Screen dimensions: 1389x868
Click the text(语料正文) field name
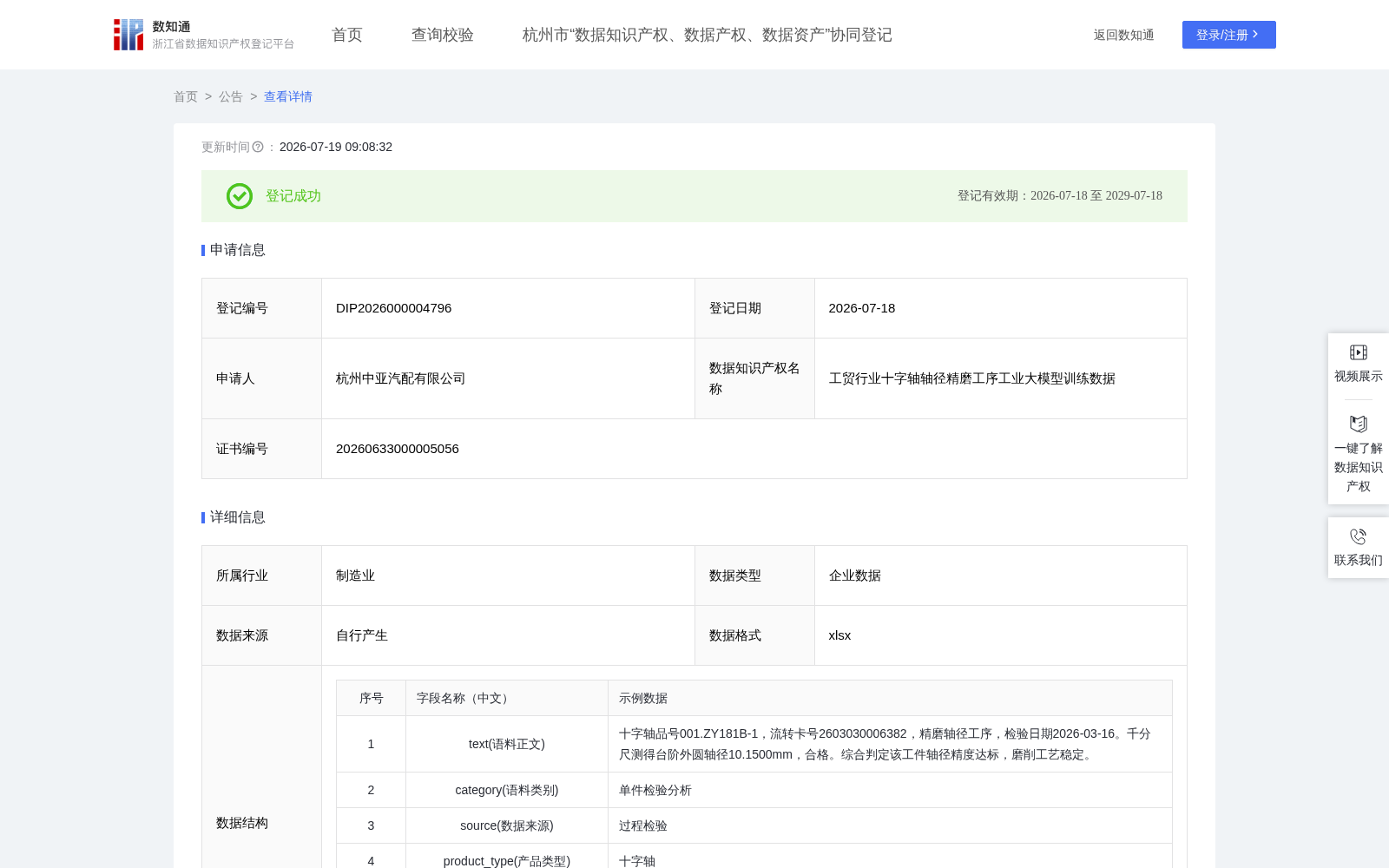tap(507, 744)
